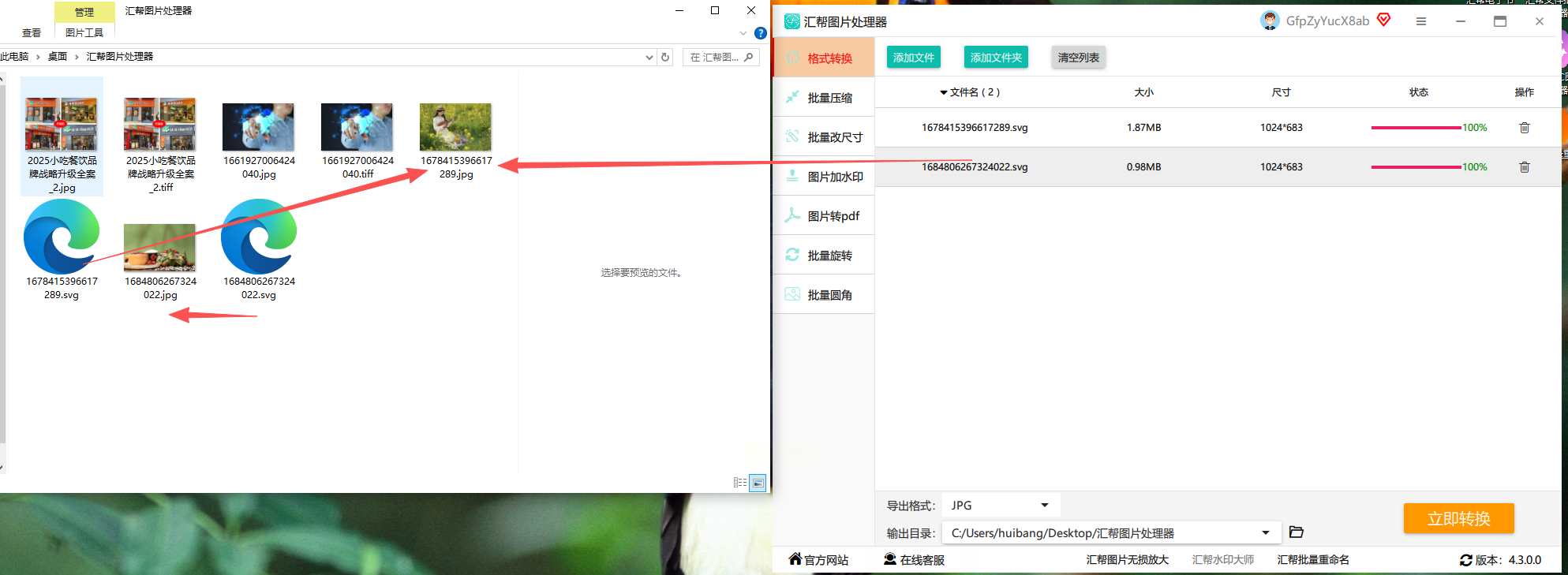Open Explorer help question mark icon
Viewport: 1568px width, 575px height.
pyautogui.click(x=760, y=33)
